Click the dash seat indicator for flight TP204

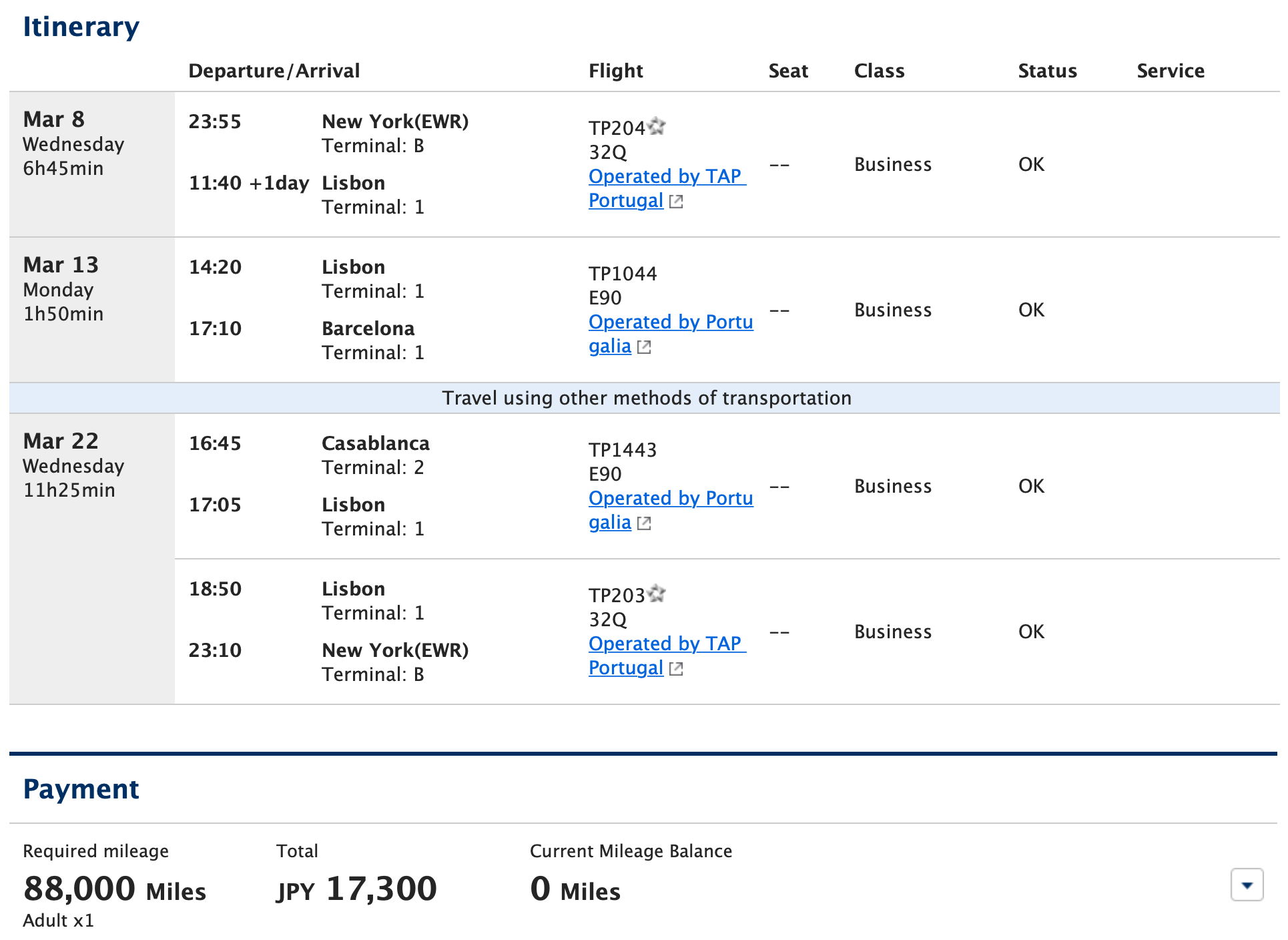(x=779, y=164)
